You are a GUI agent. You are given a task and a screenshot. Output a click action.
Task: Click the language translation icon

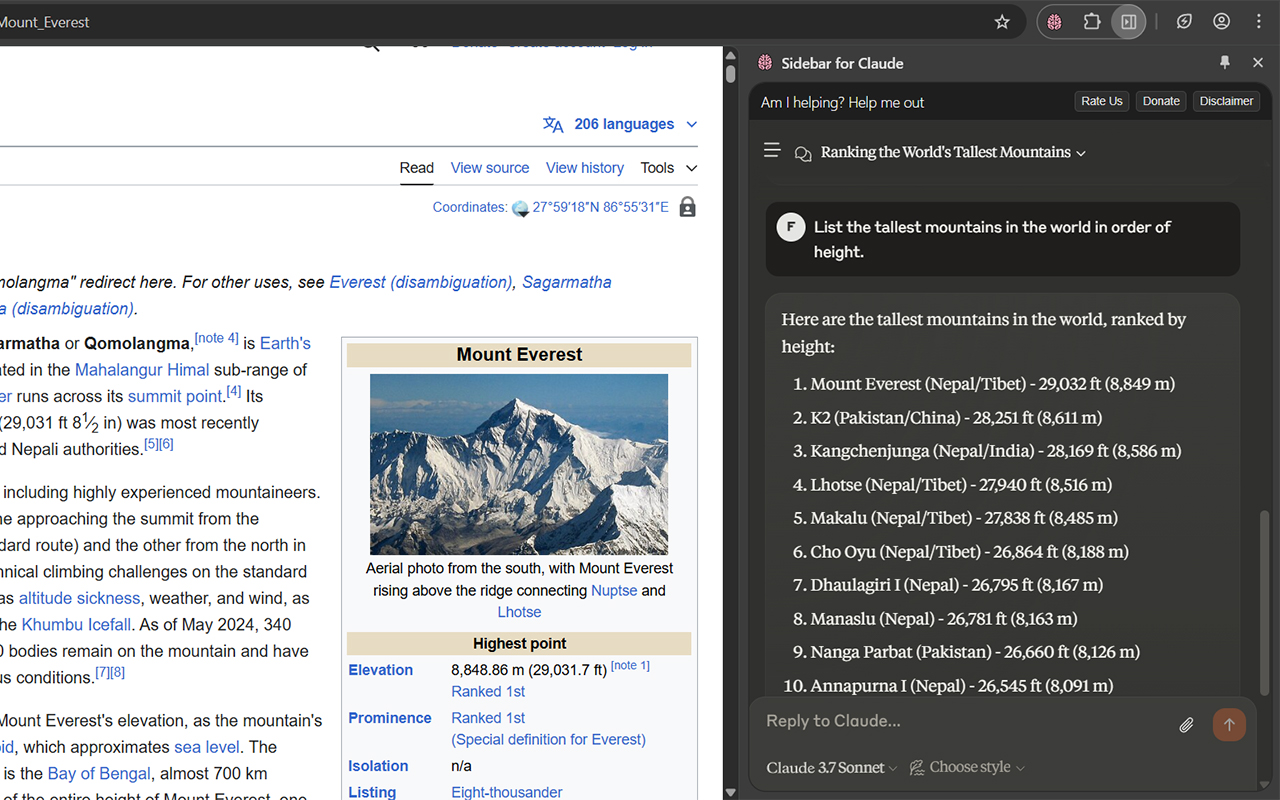pos(553,124)
